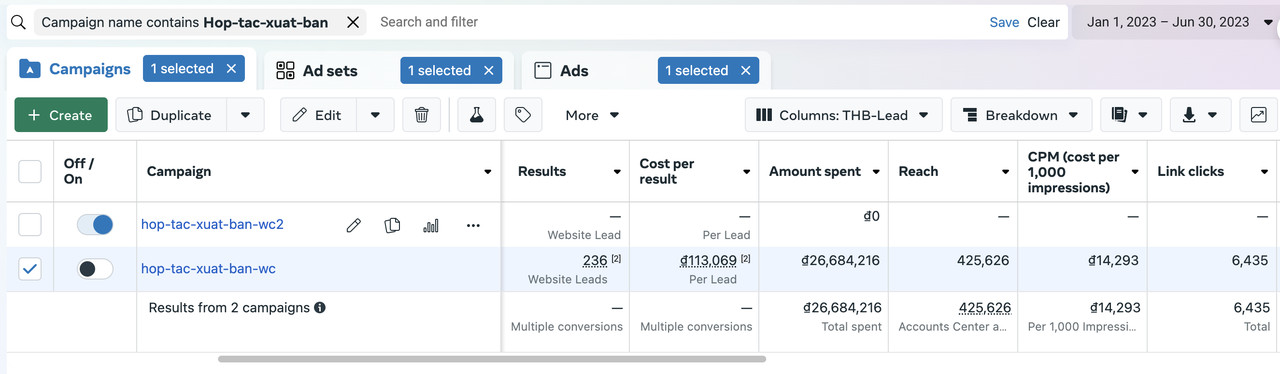Open the charts view icon at toolbar end
1280x374 pixels.
click(x=1258, y=115)
